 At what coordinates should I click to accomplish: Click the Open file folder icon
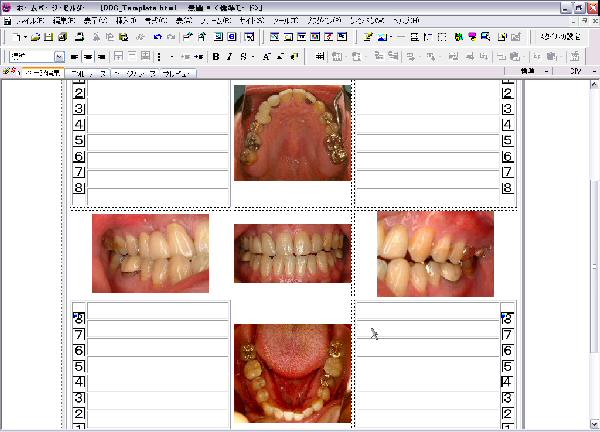point(36,37)
